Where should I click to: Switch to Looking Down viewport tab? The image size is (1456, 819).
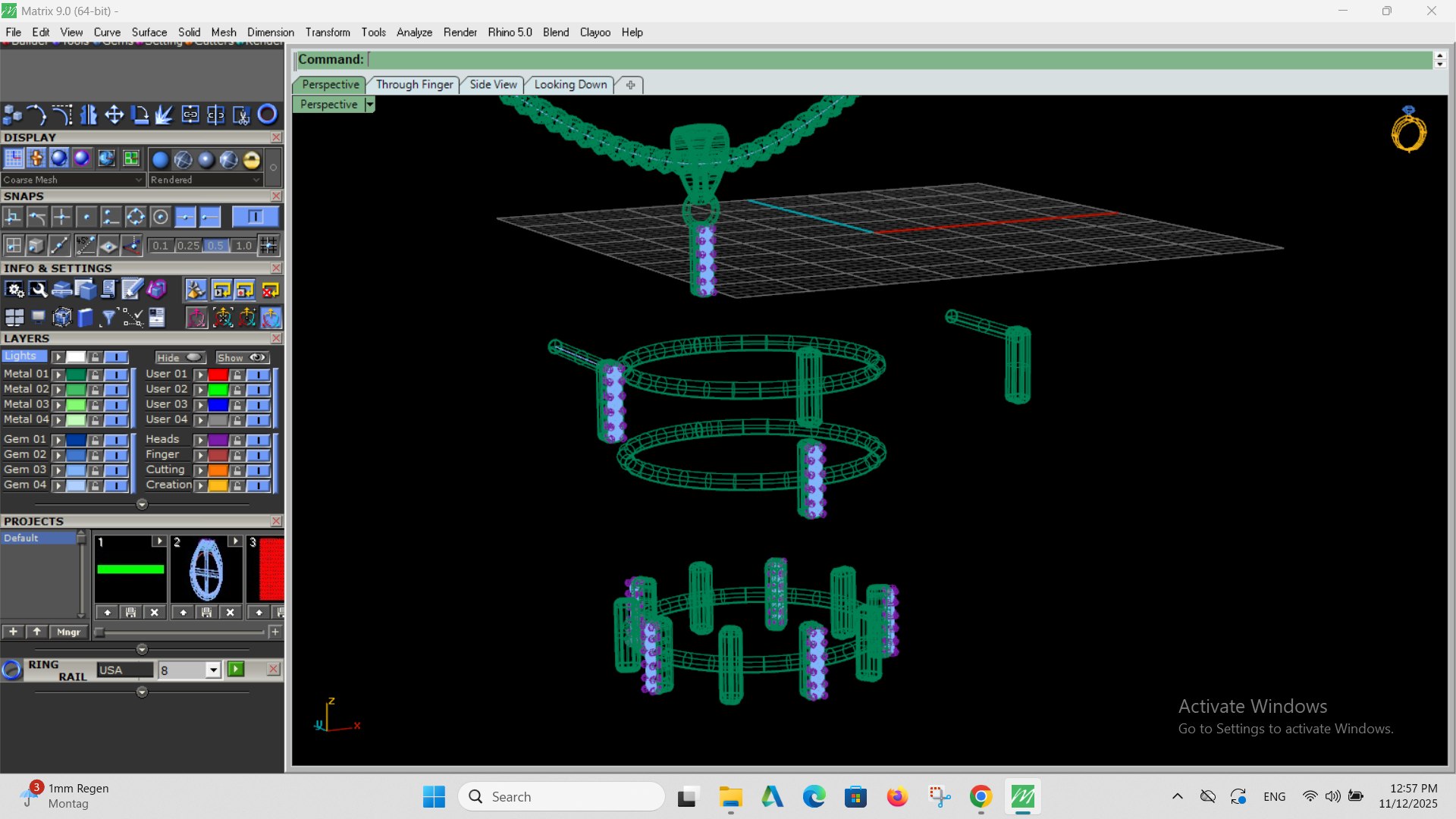click(570, 84)
